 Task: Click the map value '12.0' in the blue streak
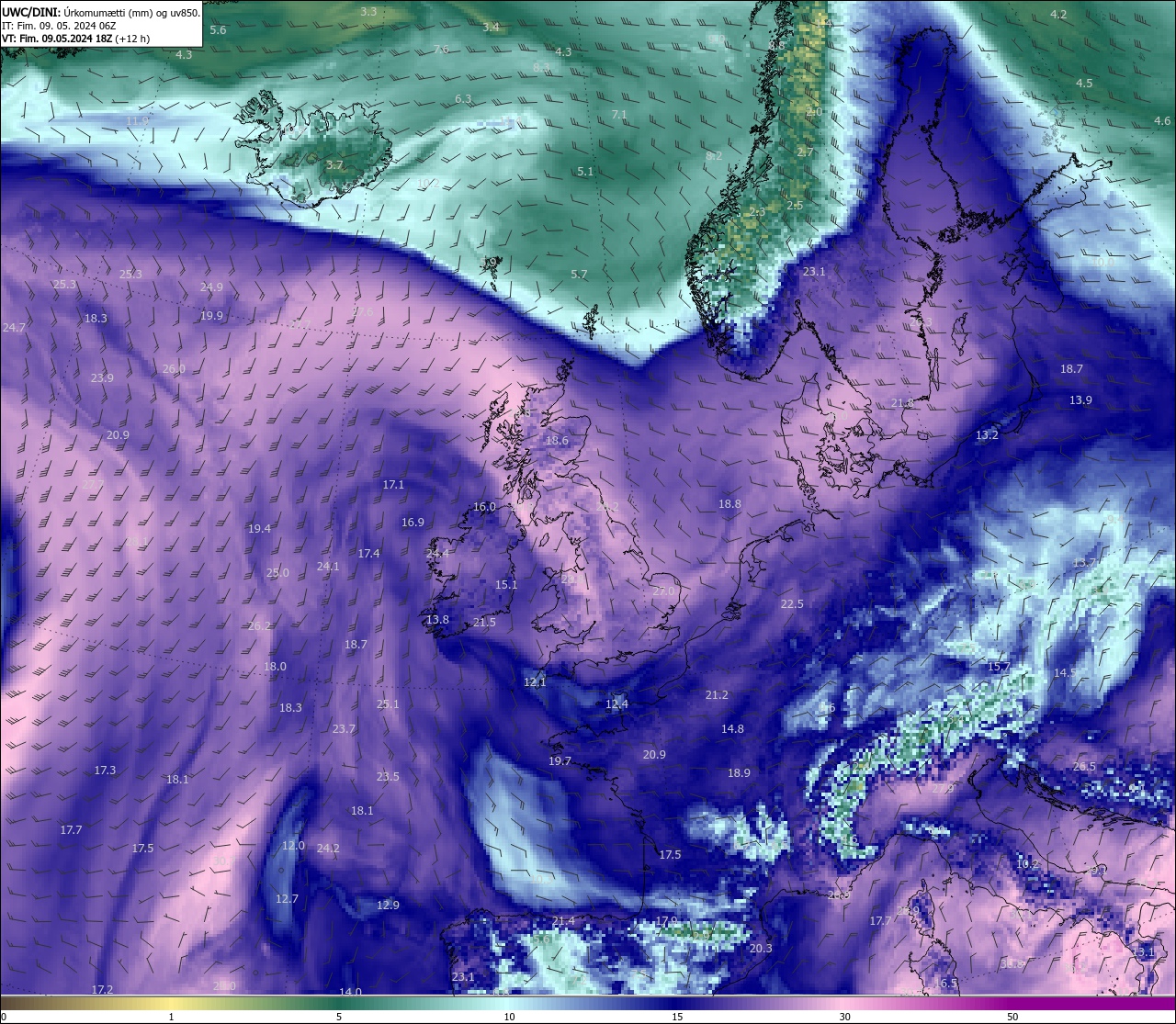pyautogui.click(x=293, y=846)
